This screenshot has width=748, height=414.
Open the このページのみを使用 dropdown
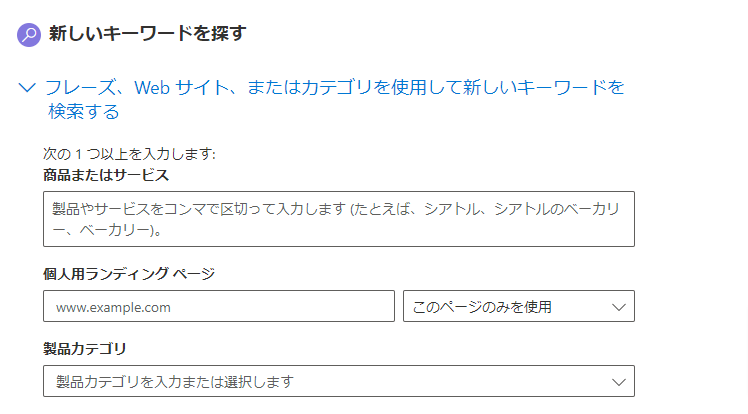tap(518, 307)
